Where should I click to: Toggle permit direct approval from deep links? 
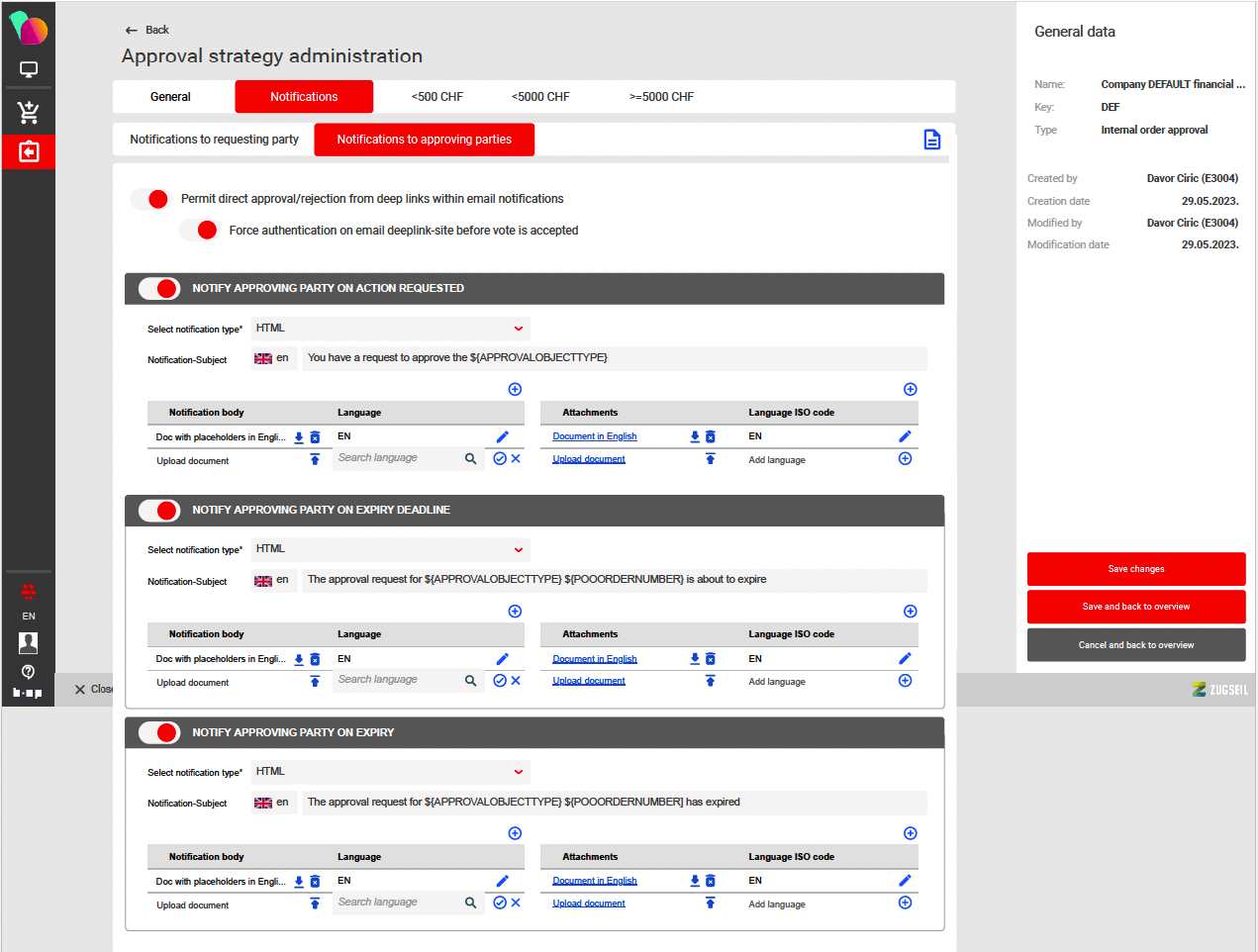[150, 199]
